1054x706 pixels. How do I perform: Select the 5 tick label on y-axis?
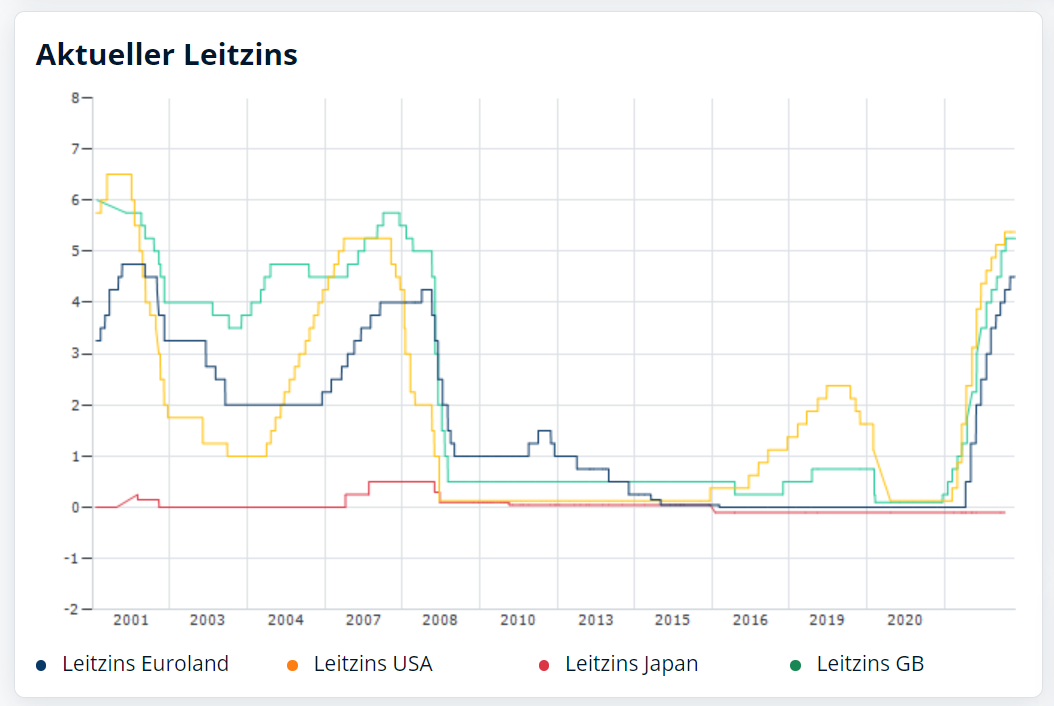click(x=75, y=251)
